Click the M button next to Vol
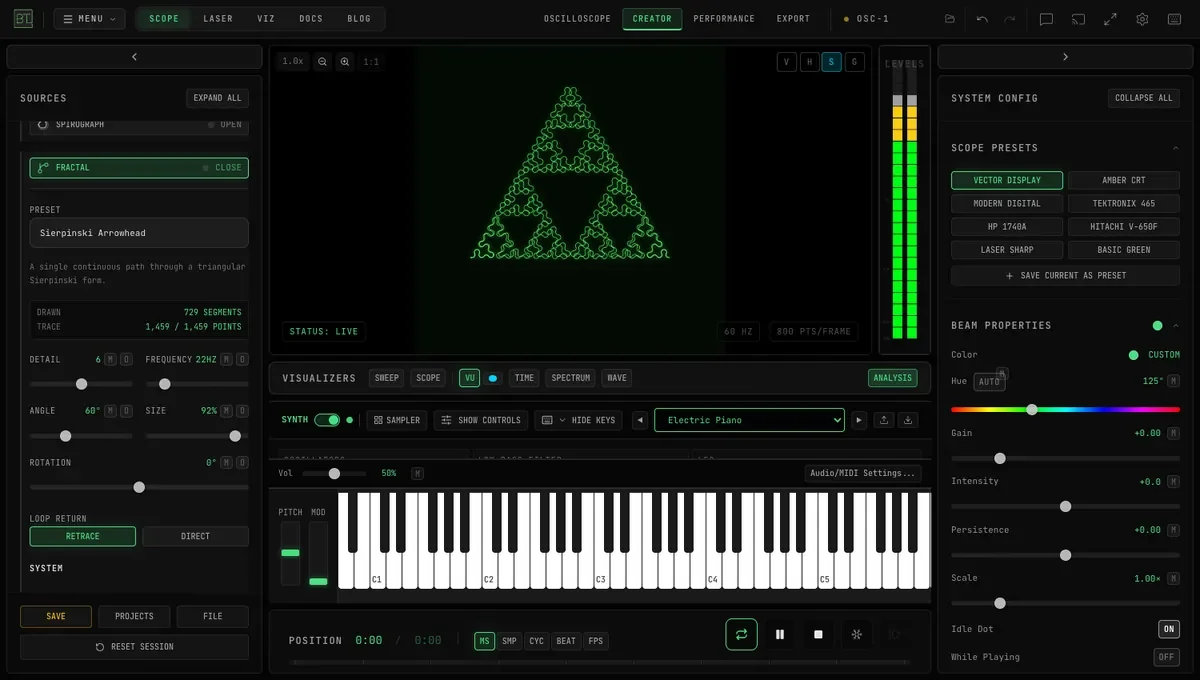Screen dimensions: 1200x680 click(417, 473)
